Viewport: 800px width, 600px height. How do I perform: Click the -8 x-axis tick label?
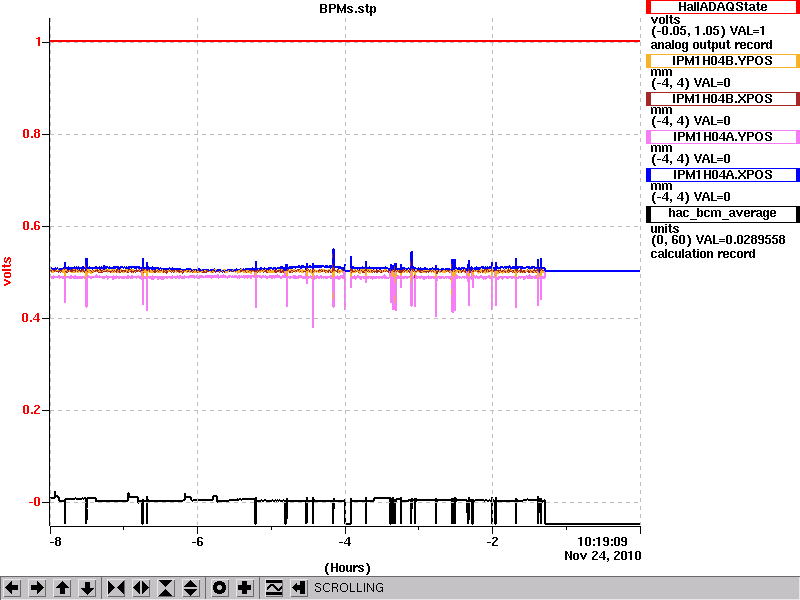pos(55,542)
